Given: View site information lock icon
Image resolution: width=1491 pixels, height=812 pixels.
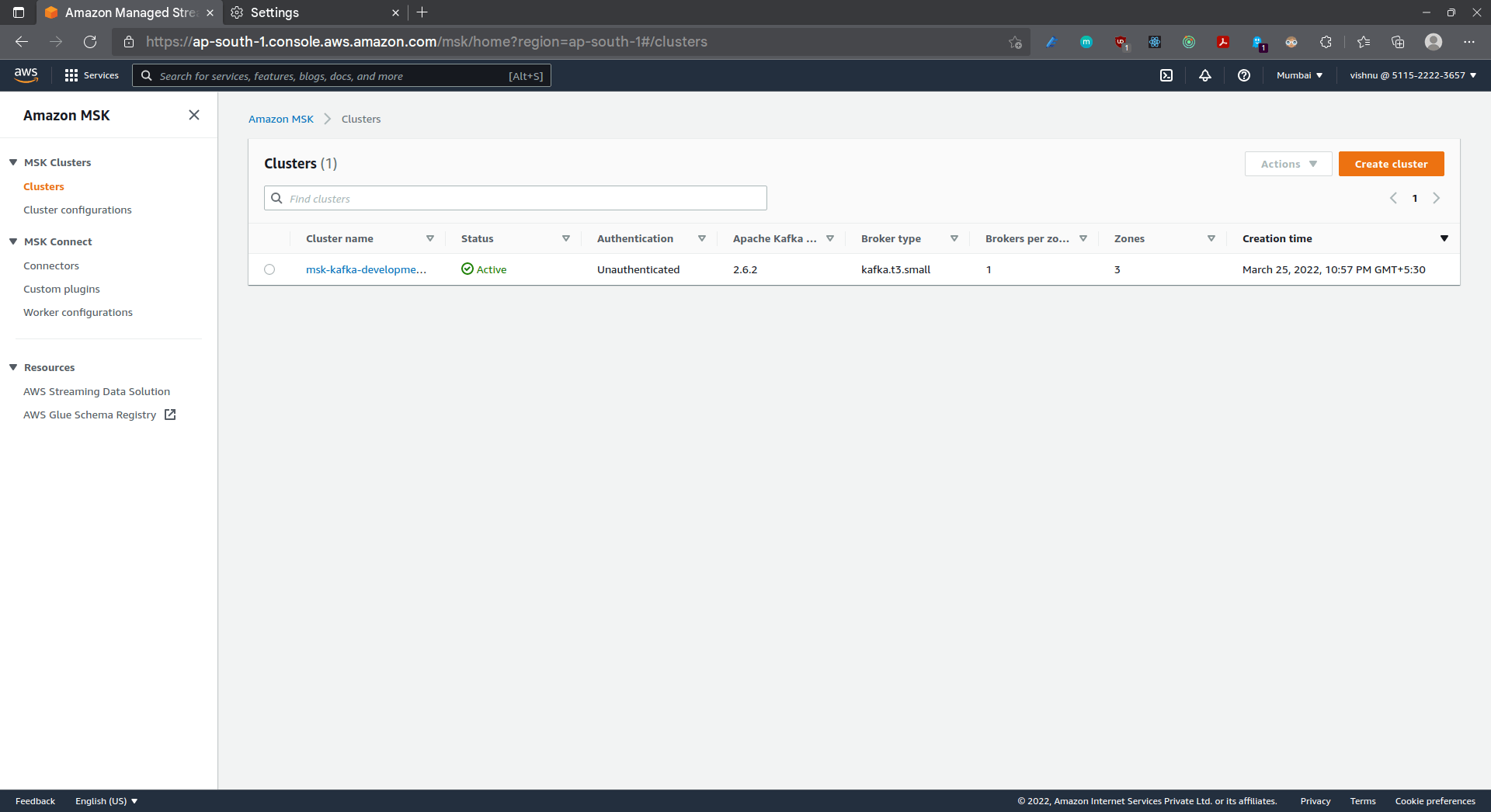Looking at the screenshot, I should click(129, 42).
